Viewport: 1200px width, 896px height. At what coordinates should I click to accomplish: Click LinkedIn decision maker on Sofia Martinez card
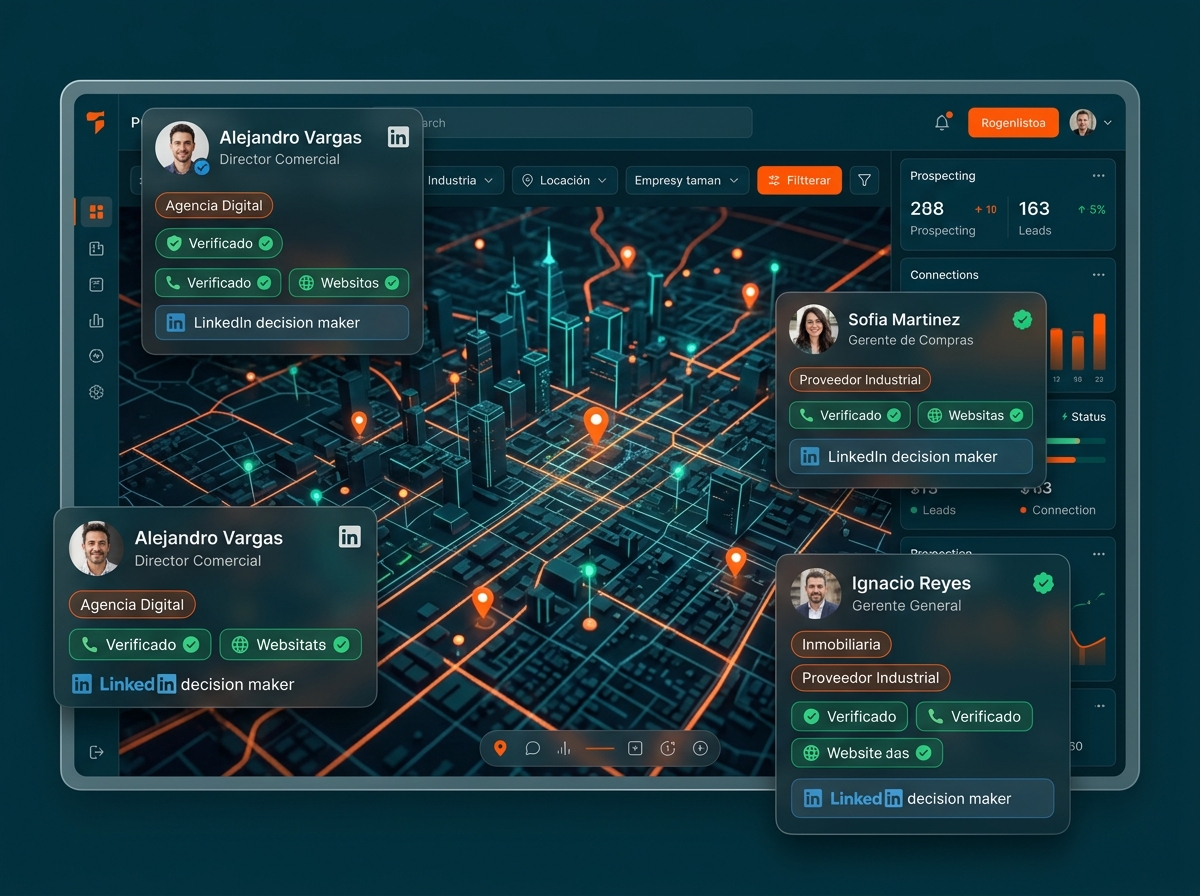(910, 456)
